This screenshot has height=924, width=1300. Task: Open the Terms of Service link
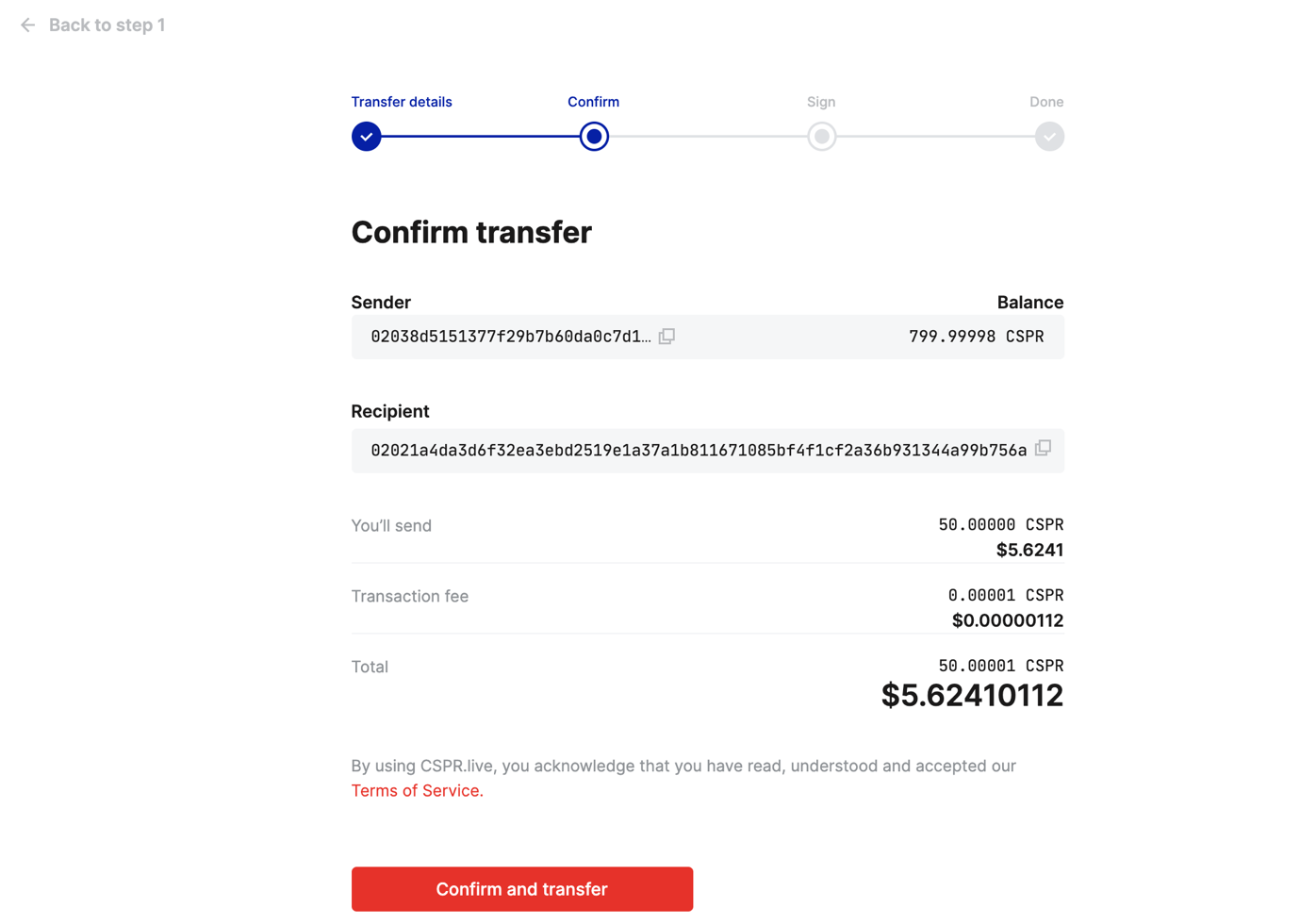pos(417,791)
